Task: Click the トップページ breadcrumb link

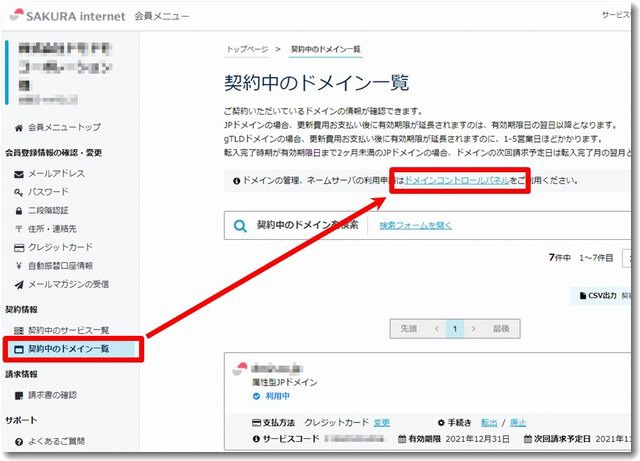Action: point(246,48)
